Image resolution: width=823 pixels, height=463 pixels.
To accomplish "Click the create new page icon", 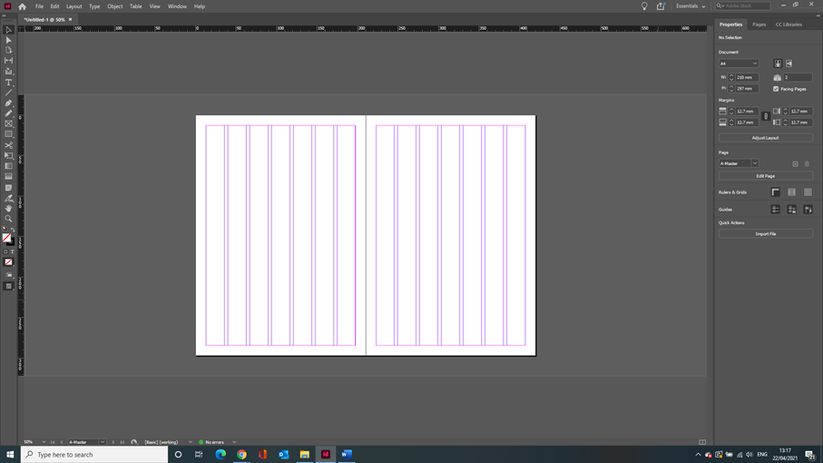I will (795, 164).
